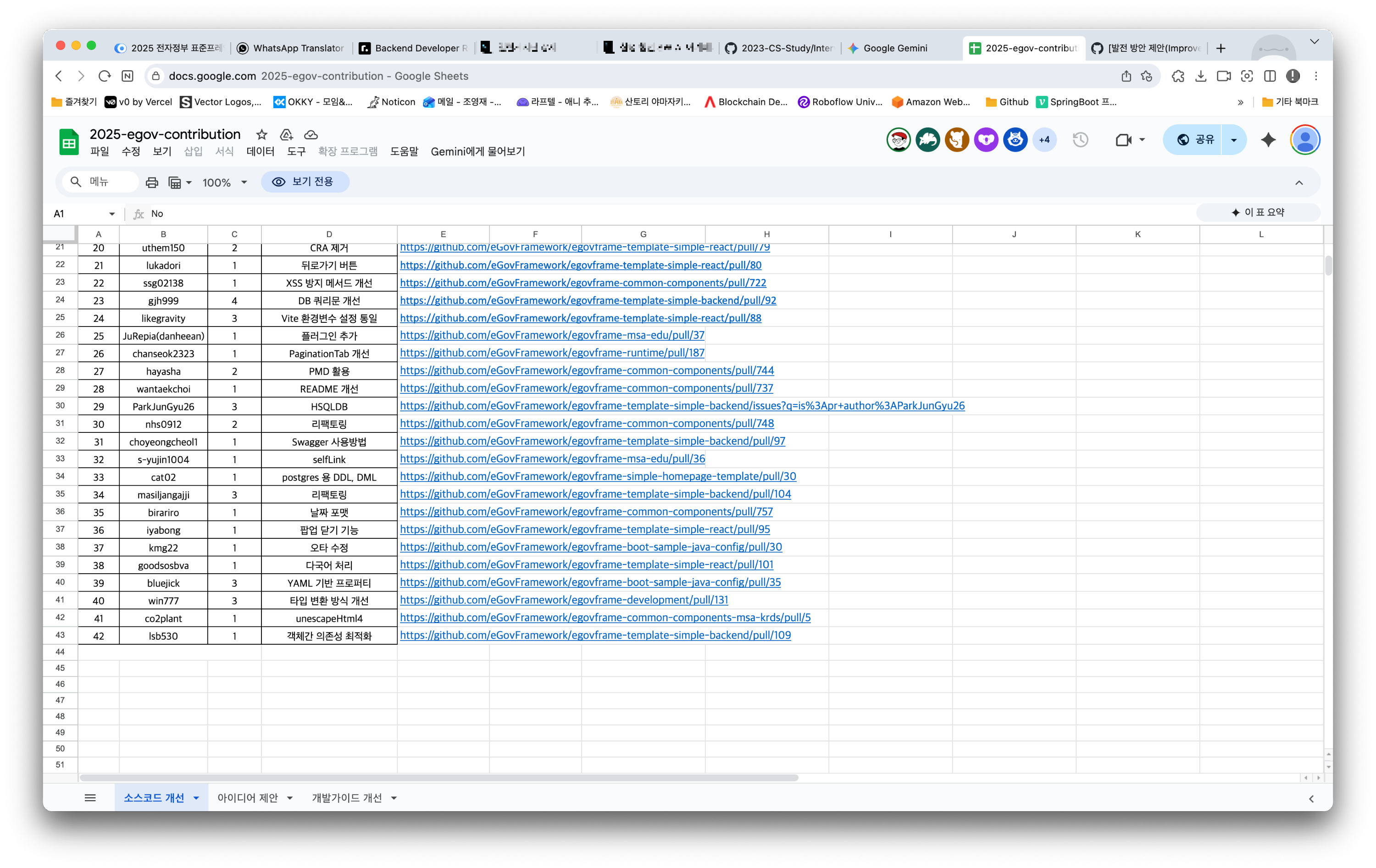Switch to the 개발가이드 개선 sheet tab
The height and width of the screenshot is (868, 1376).
(347, 798)
